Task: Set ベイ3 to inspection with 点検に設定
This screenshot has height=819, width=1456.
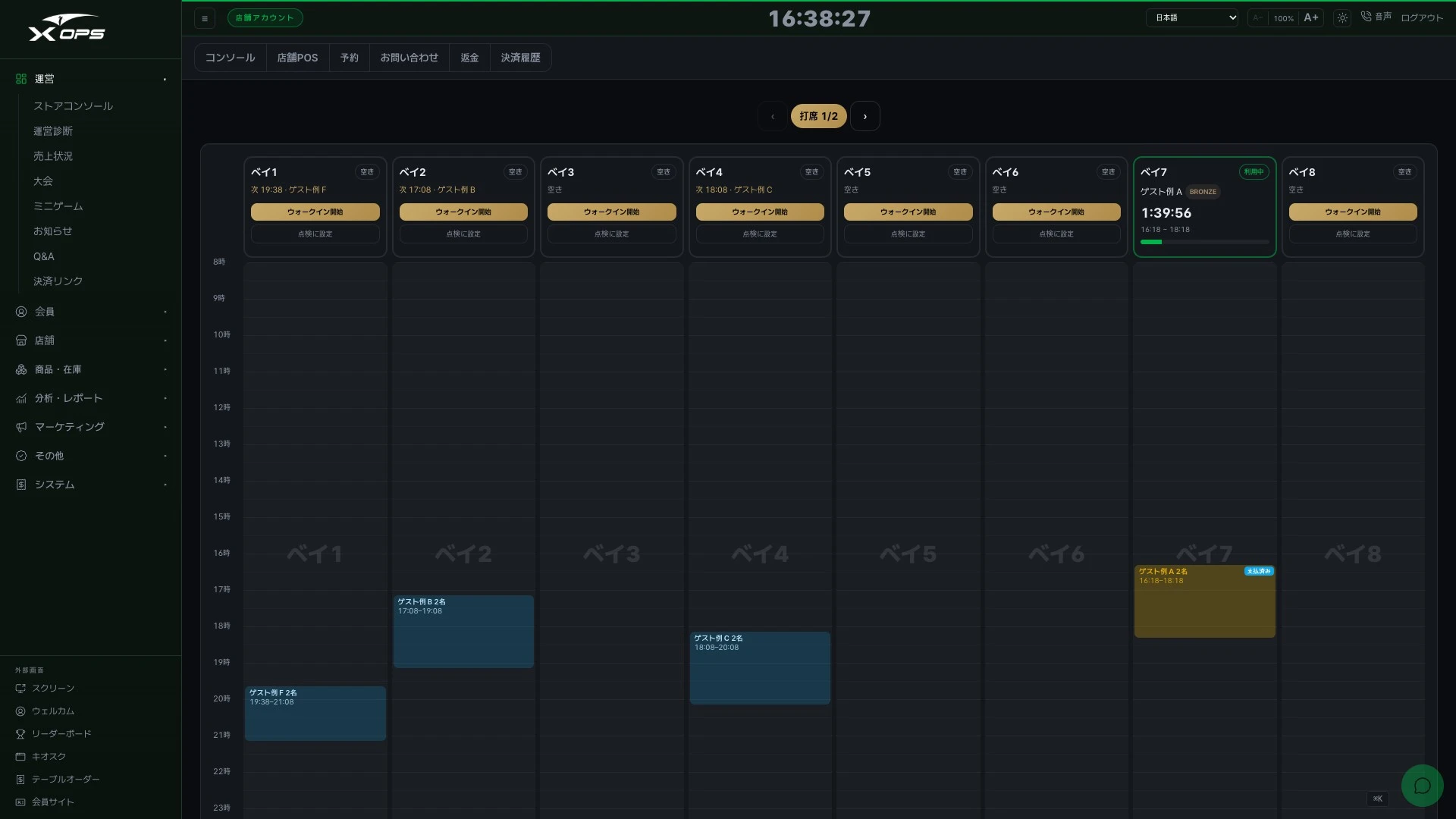Action: pos(611,234)
